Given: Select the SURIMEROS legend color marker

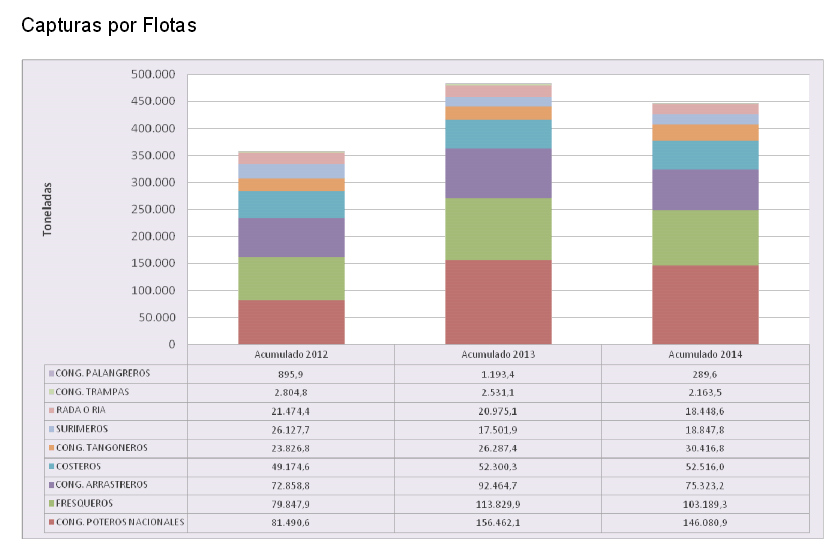Looking at the screenshot, I should [50, 429].
